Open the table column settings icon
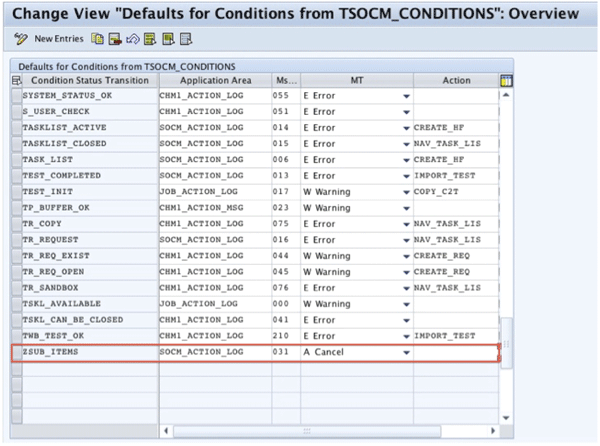600x446 pixels. click(x=506, y=81)
